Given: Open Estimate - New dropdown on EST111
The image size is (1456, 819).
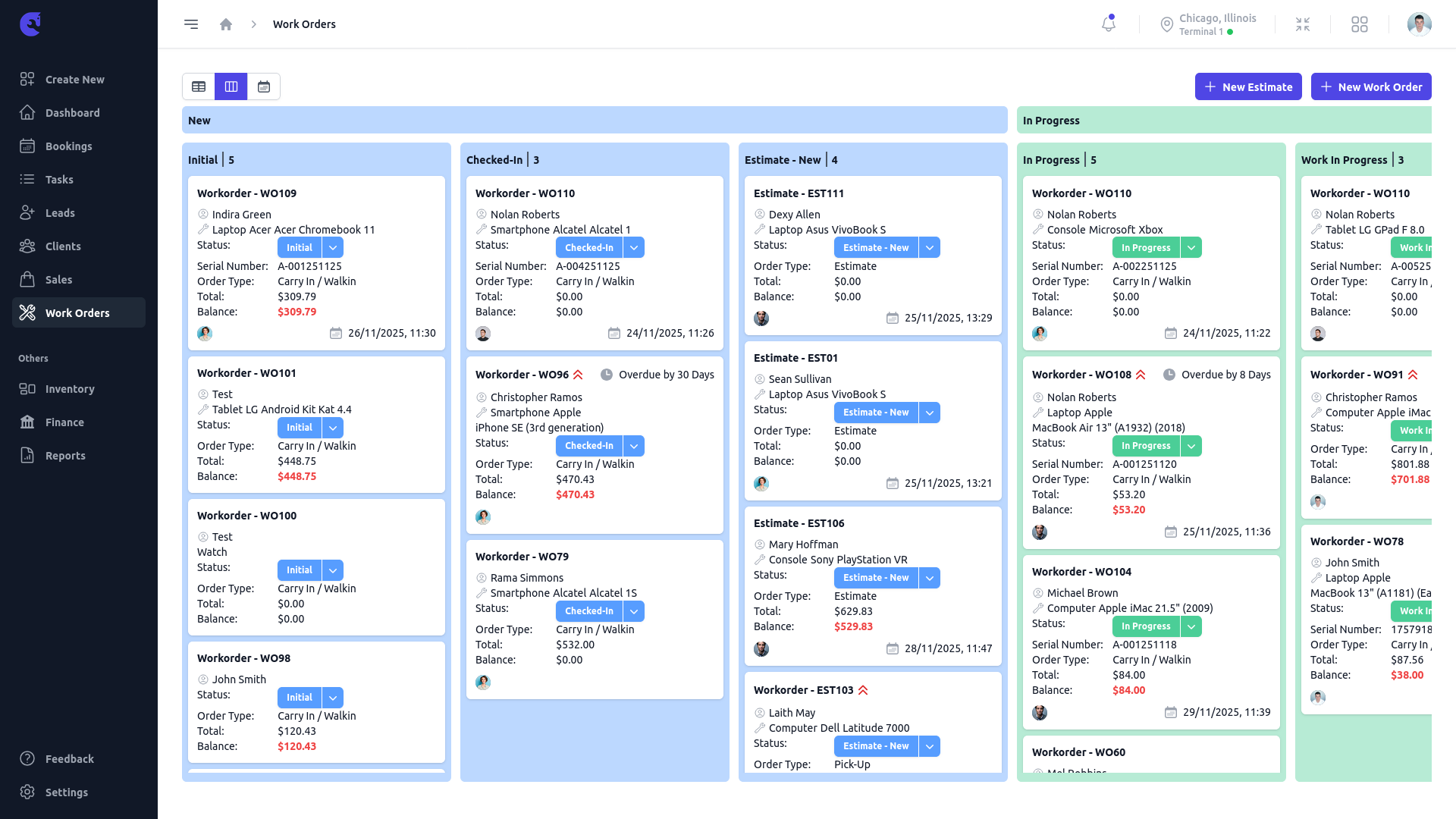Looking at the screenshot, I should pyautogui.click(x=930, y=247).
